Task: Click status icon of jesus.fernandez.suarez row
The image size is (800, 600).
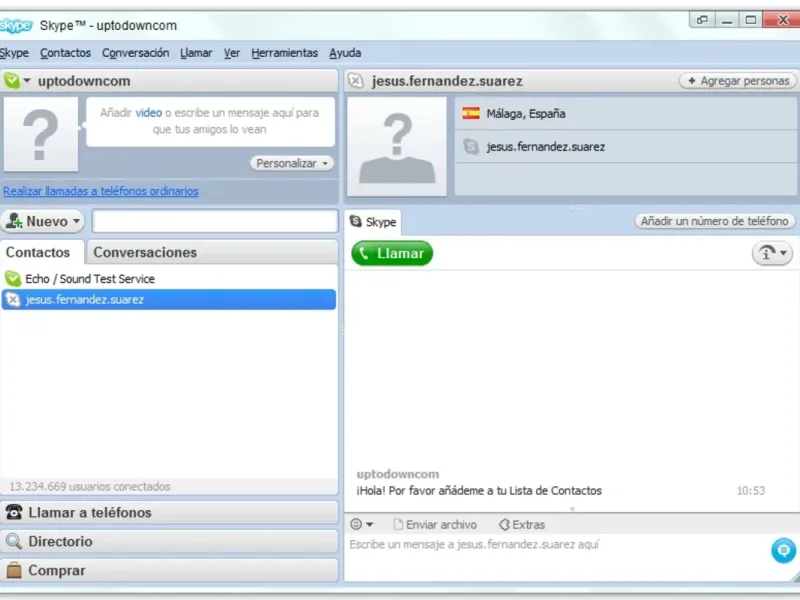Action: point(13,299)
